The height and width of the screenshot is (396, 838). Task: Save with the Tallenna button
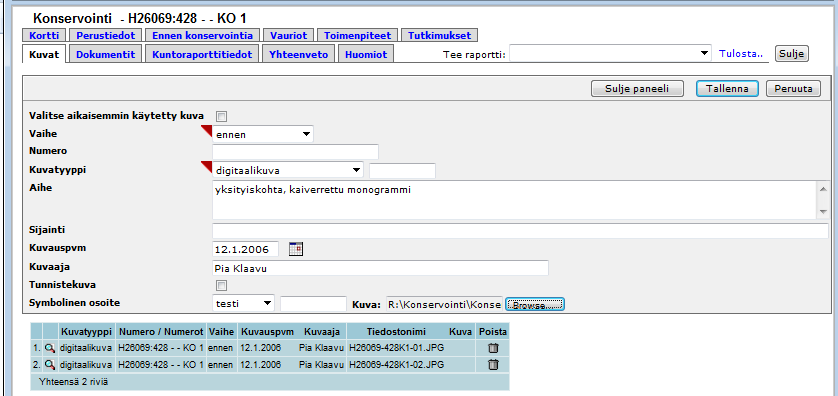click(727, 89)
